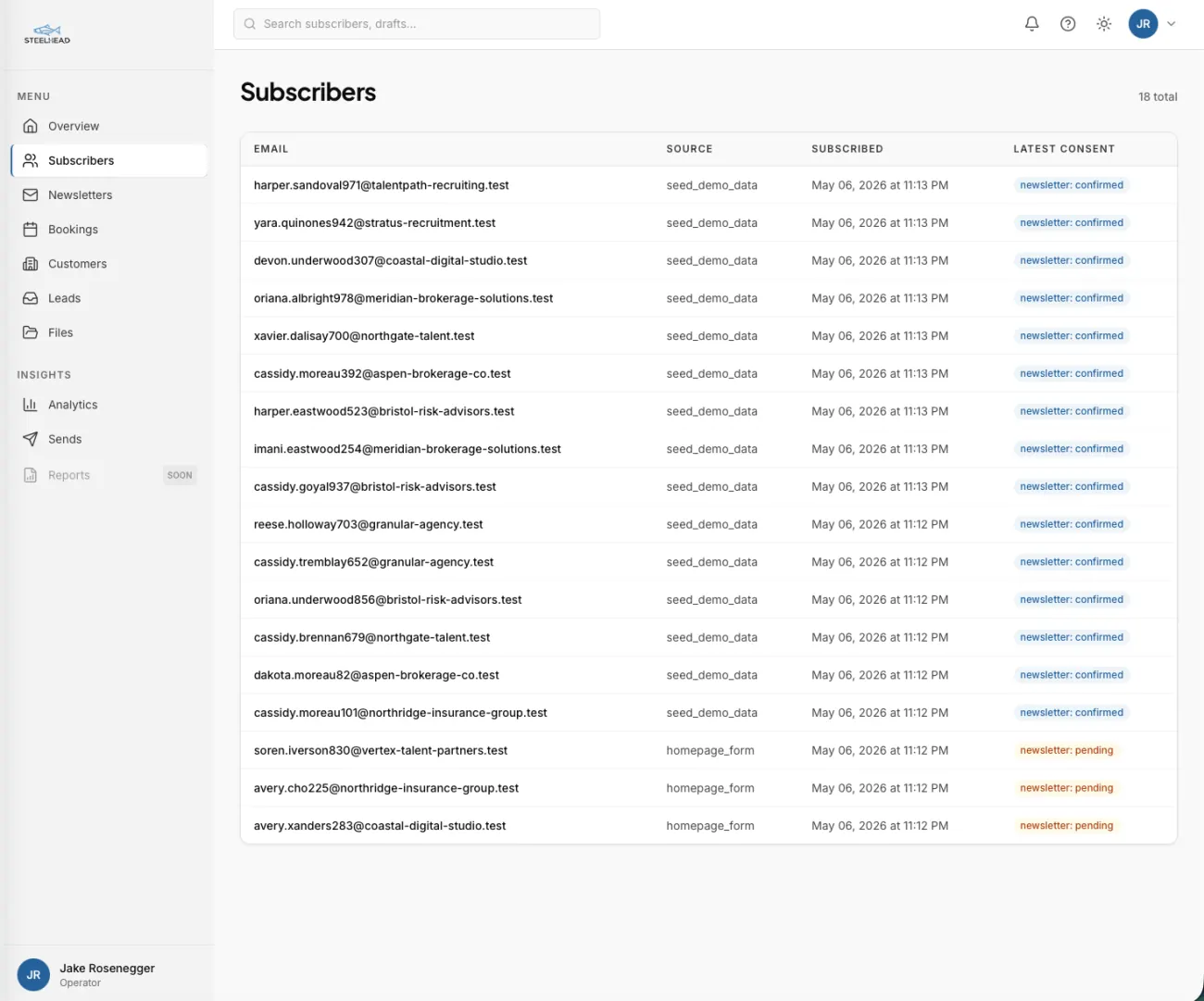Navigate to Customers
Image resolution: width=1204 pixels, height=1001 pixels.
[x=109, y=264]
